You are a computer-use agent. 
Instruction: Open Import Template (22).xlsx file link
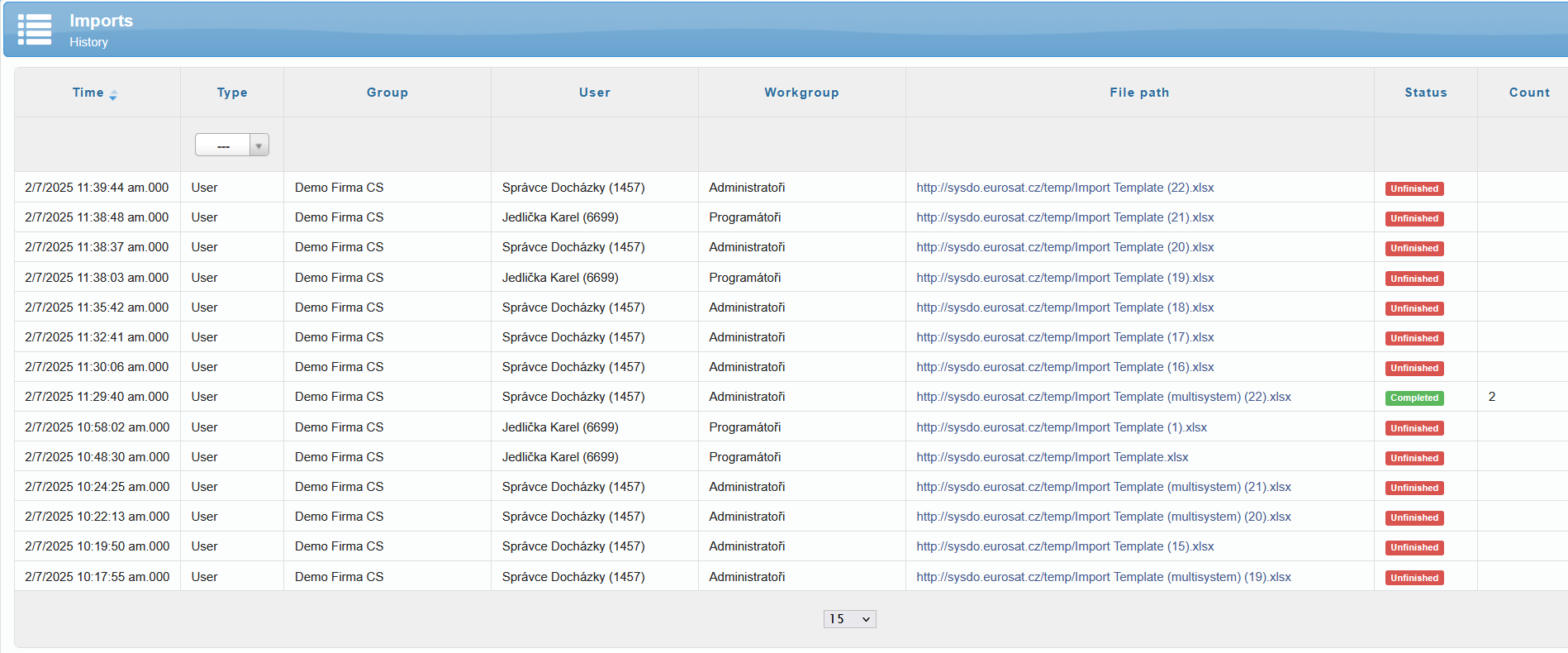coord(1065,188)
